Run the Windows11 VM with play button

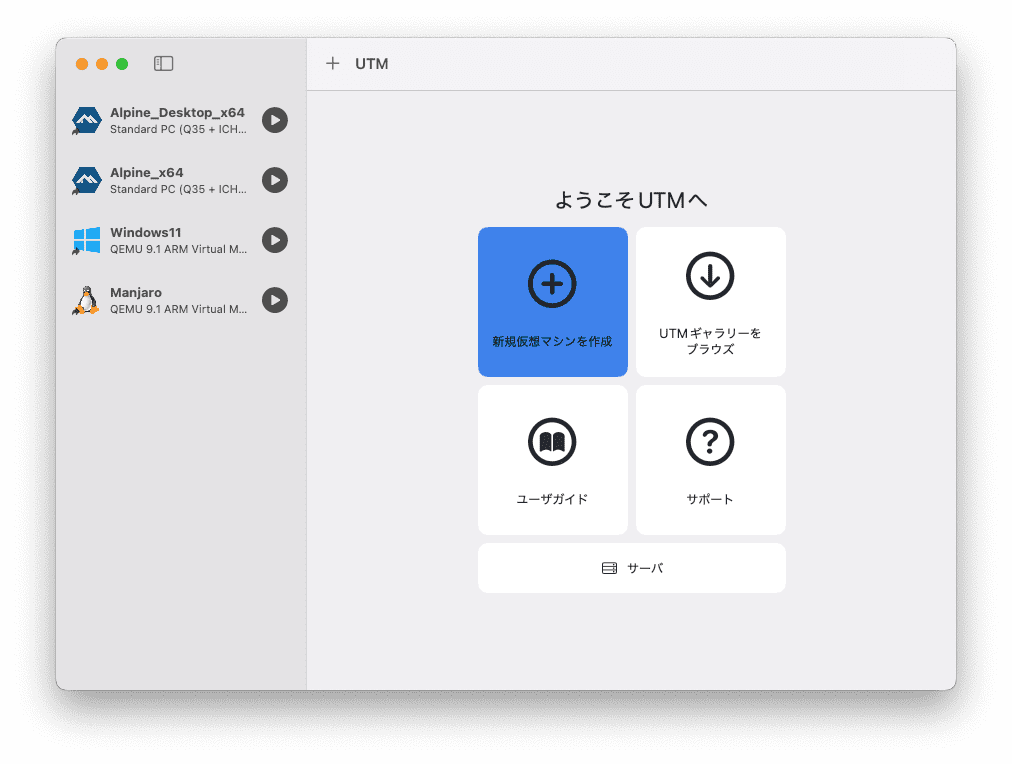275,240
